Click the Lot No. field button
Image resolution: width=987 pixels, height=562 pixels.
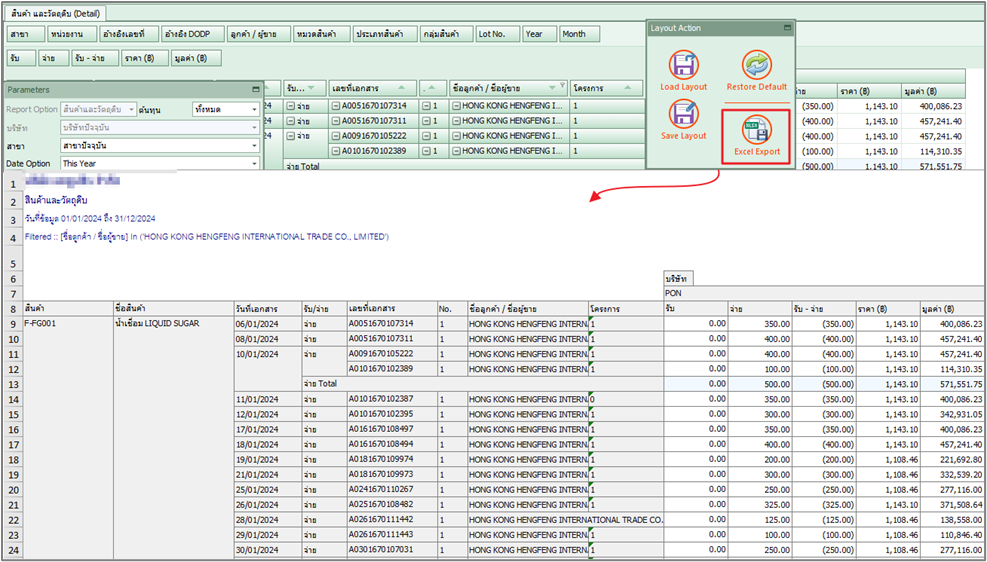(497, 34)
